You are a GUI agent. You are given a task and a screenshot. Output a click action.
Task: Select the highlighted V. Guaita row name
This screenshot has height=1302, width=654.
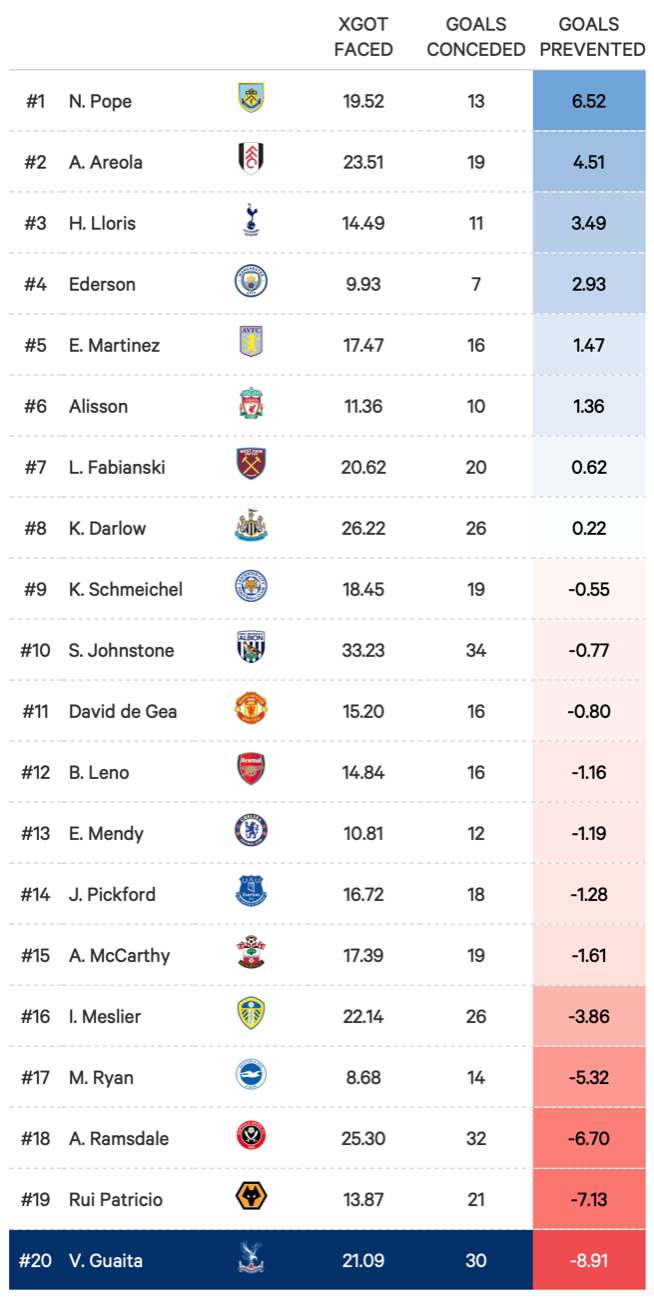pos(106,1260)
